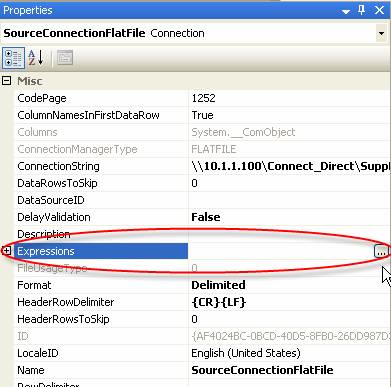
Task: Select the DelayValidation property
Action: (x=54, y=217)
